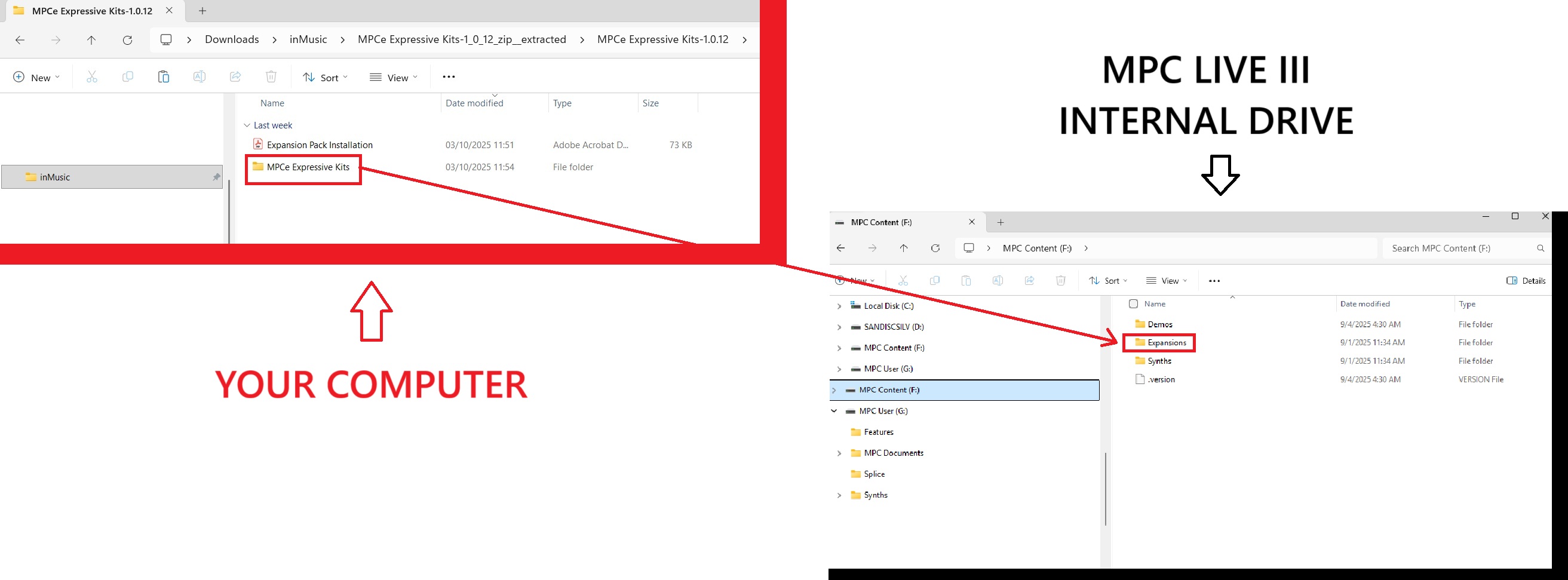The height and width of the screenshot is (580, 1568).
Task: Select Expansions folder in MPC Content file list
Action: 1161,343
